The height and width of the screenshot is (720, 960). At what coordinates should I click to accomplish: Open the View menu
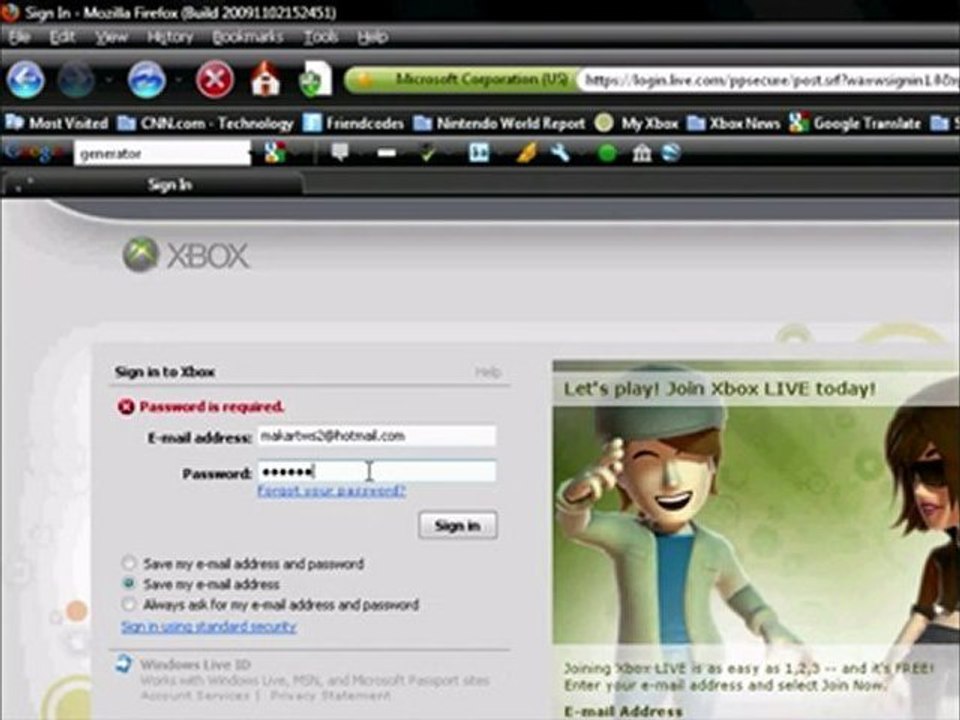(111, 38)
